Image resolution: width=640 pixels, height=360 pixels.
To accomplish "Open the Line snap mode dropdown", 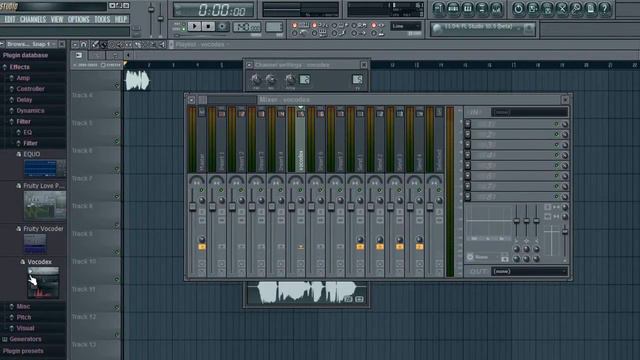I will tap(405, 27).
